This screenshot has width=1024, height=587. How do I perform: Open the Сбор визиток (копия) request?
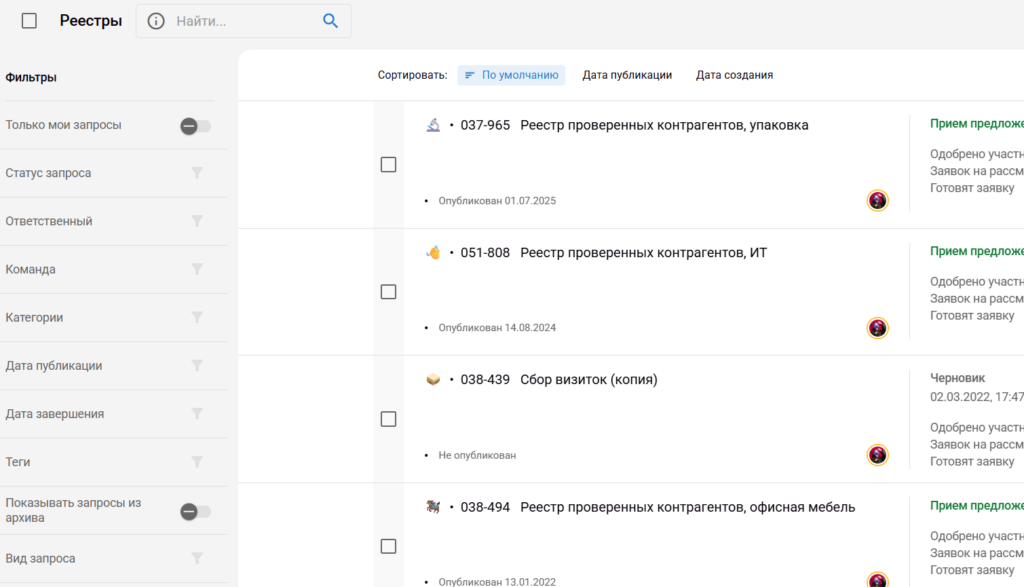pyautogui.click(x=589, y=380)
